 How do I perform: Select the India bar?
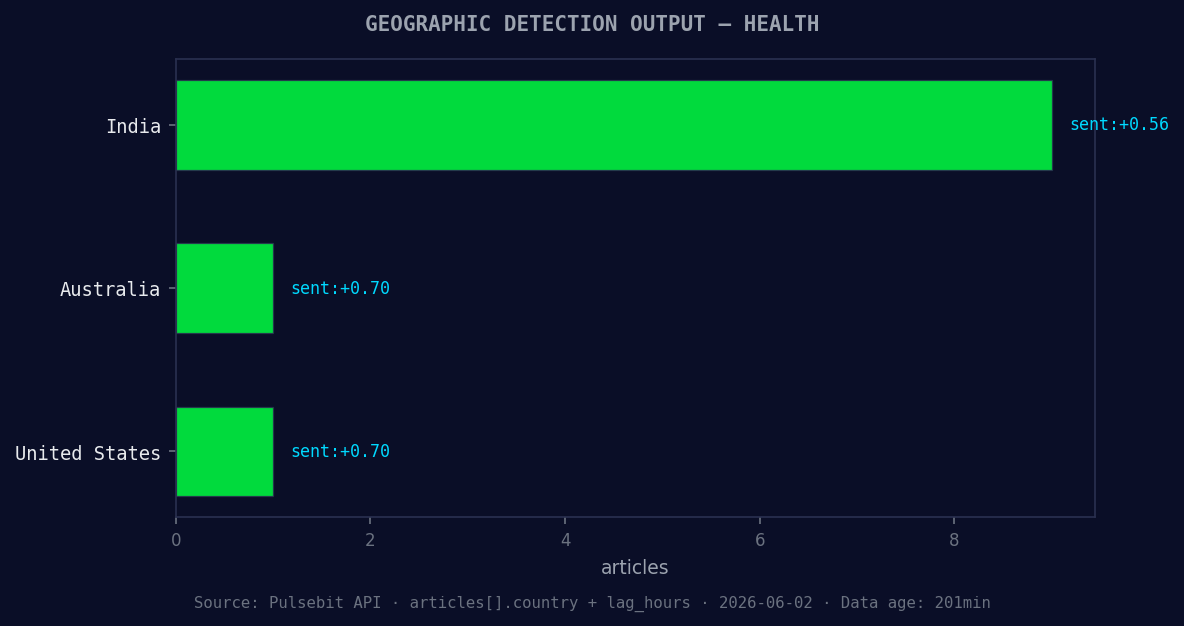614,125
